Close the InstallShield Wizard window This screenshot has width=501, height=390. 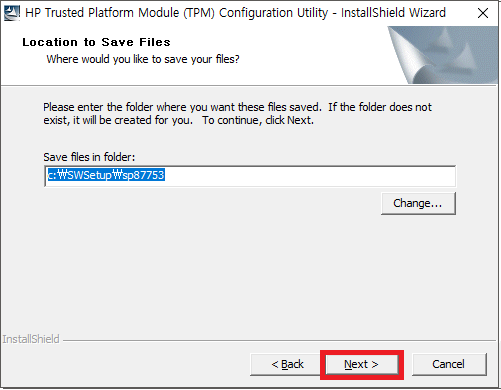pos(483,13)
